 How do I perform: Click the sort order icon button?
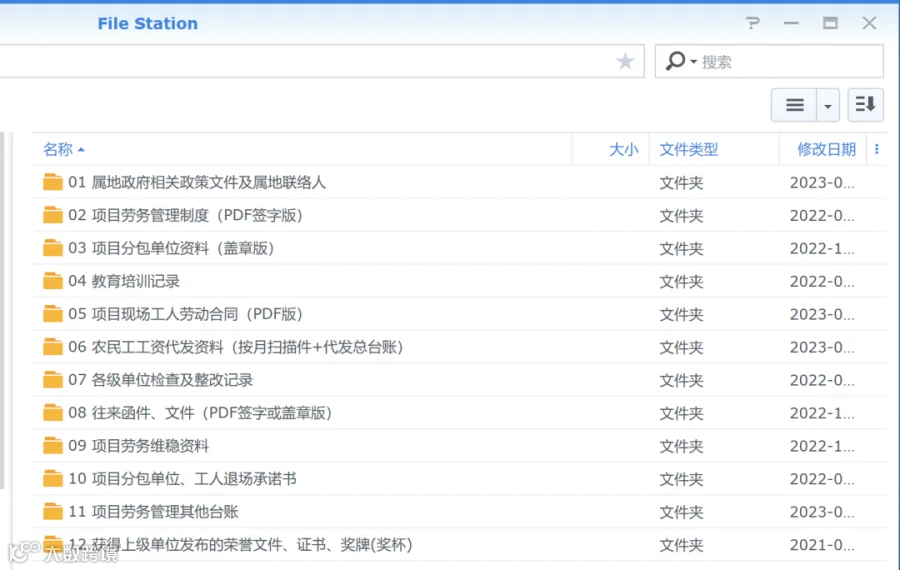click(865, 104)
